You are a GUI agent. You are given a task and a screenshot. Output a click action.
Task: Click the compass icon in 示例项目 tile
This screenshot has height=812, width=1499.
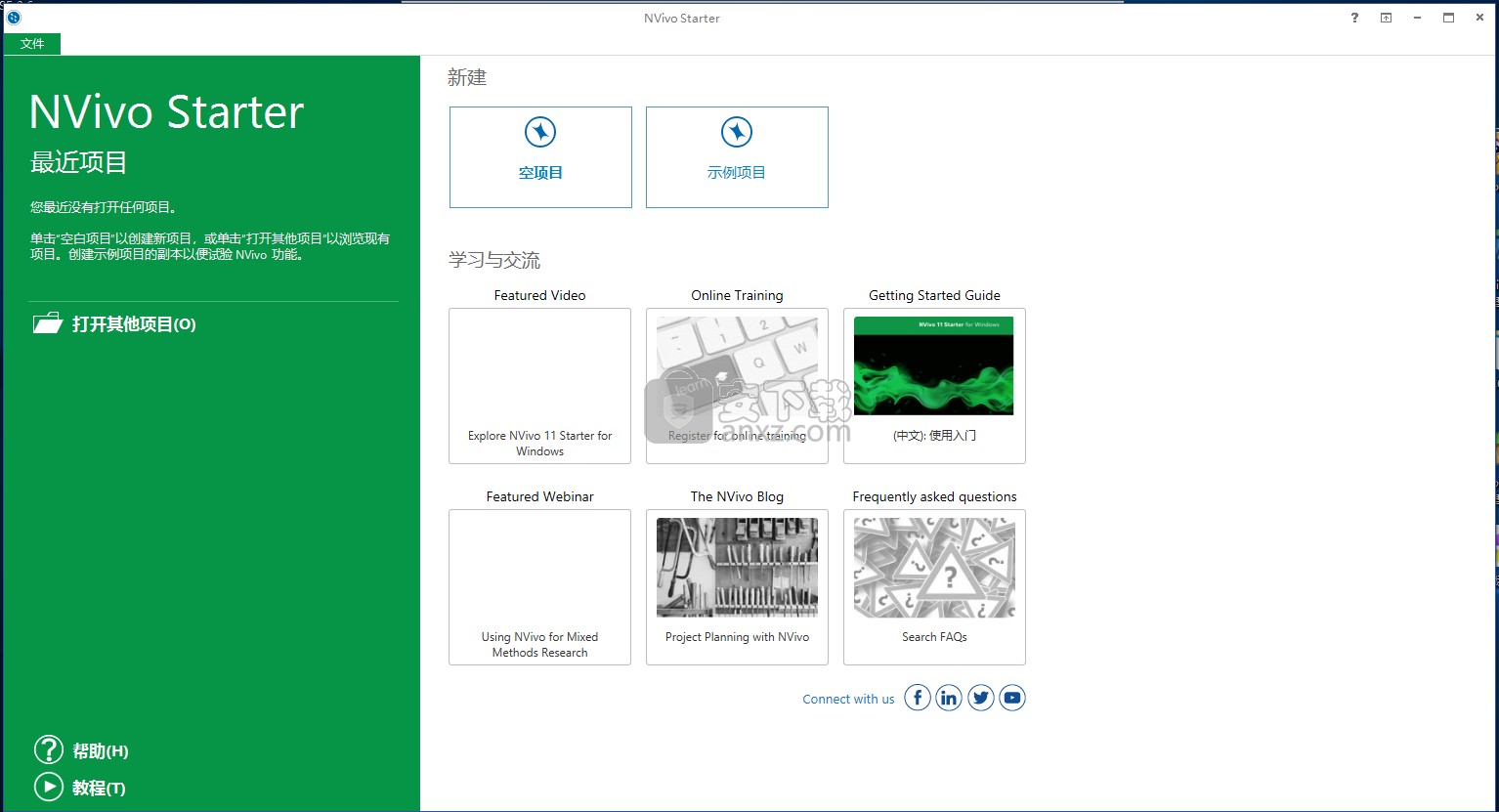737,132
